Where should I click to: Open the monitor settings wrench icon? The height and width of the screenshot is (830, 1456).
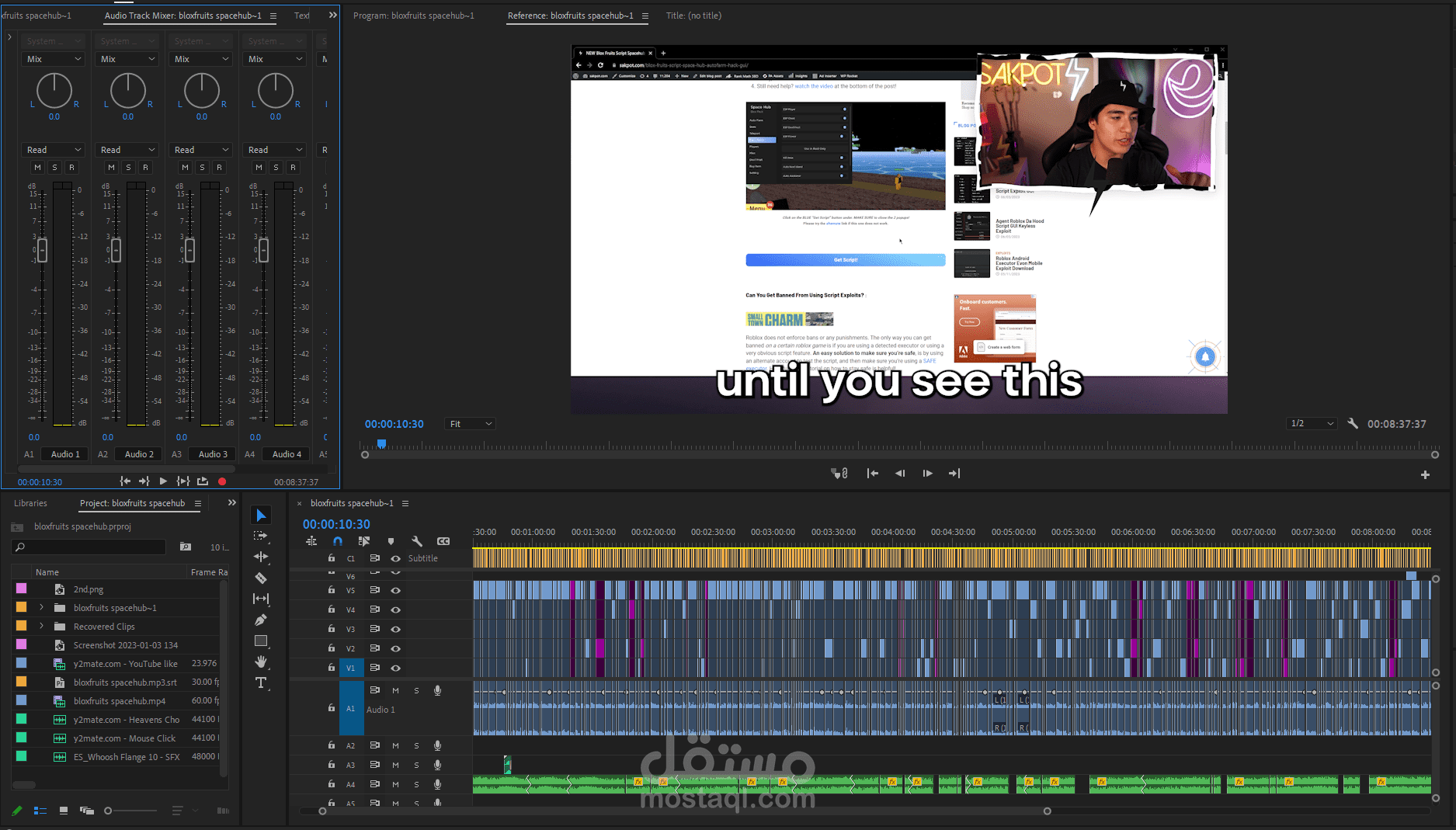[x=1353, y=423]
